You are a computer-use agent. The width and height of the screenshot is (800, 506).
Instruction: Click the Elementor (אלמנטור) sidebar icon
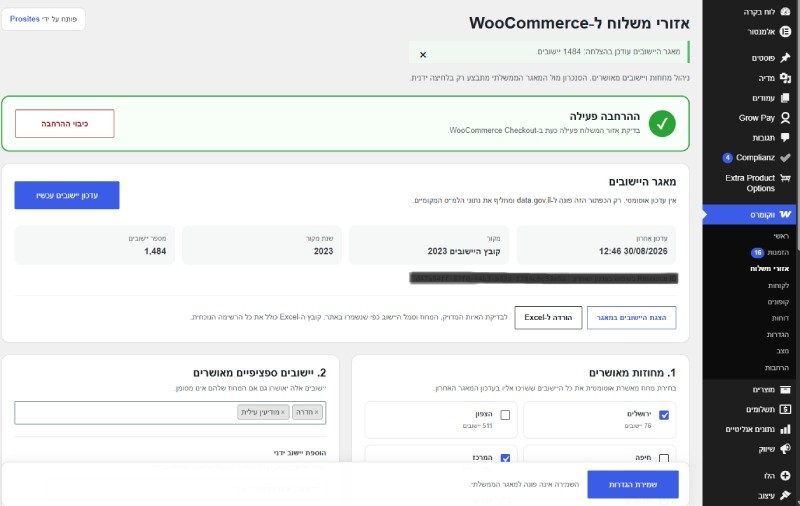tap(785, 32)
